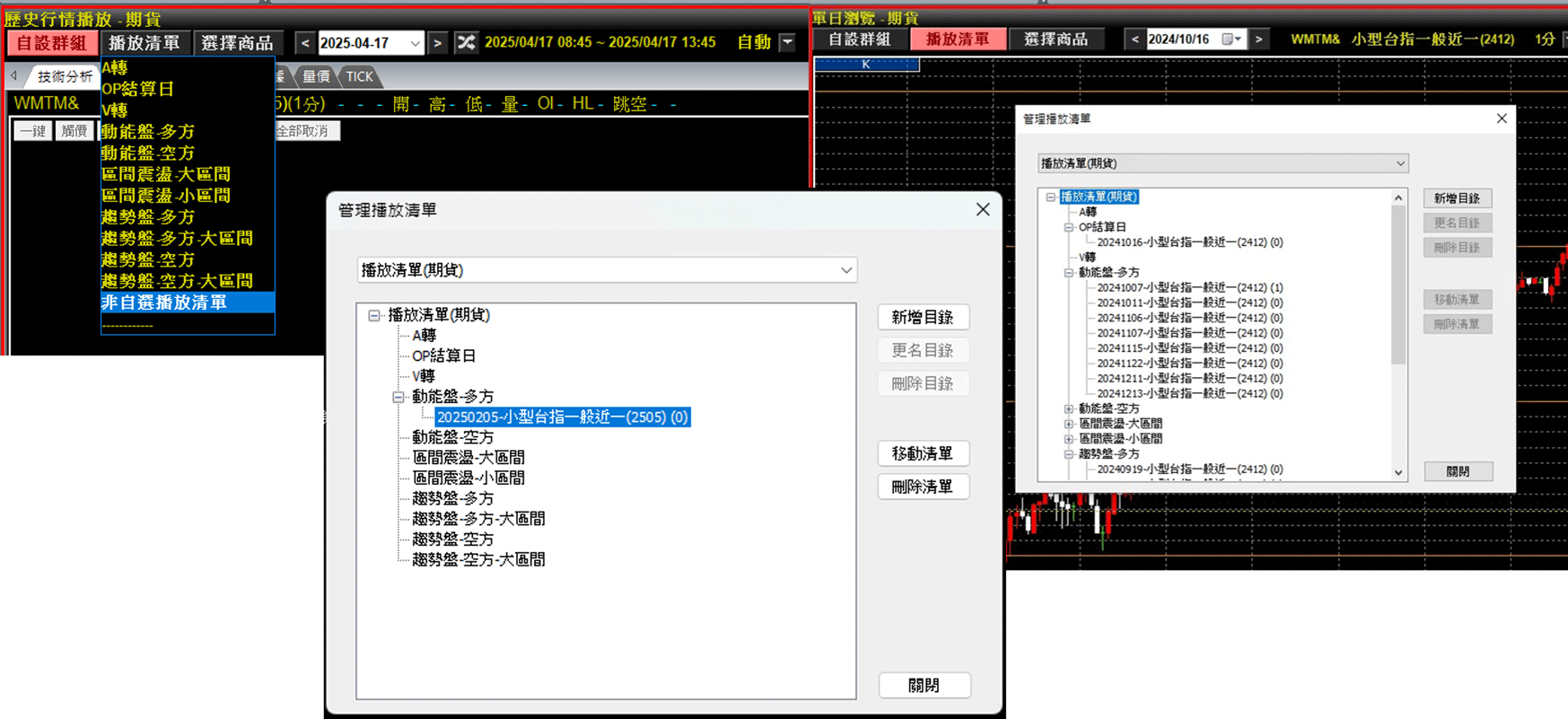Click the left scroll arrow before 技術分析 tab
The width and height of the screenshot is (1568, 719).
pyautogui.click(x=14, y=76)
